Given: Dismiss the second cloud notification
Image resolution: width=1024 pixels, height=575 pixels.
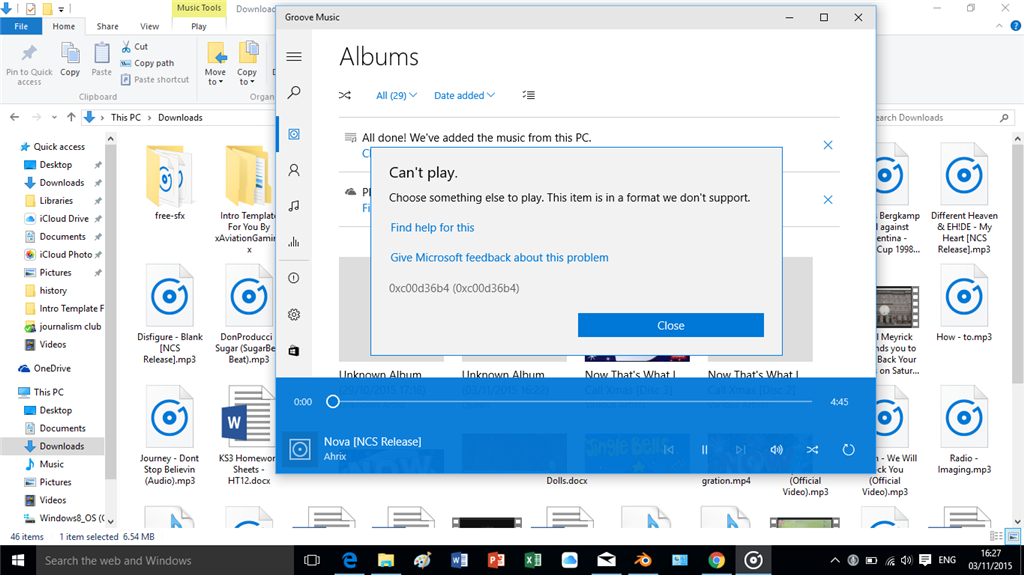Looking at the screenshot, I should point(827,200).
